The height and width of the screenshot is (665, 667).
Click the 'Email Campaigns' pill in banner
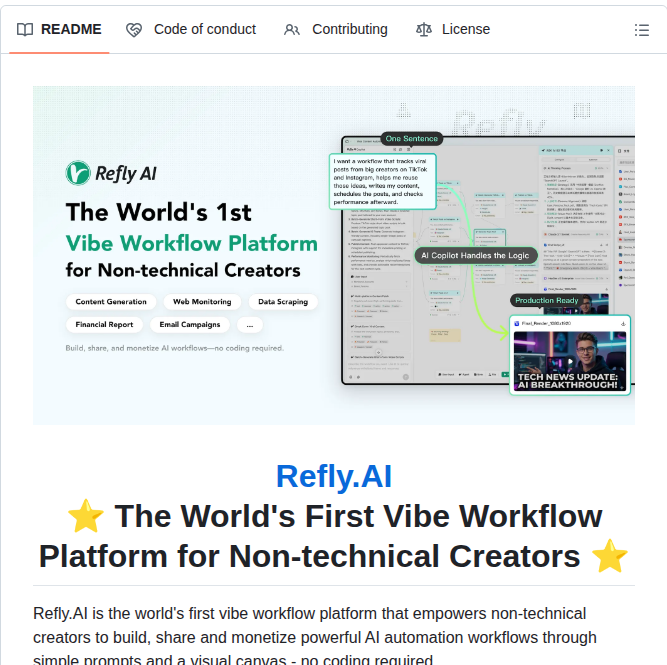coord(190,325)
